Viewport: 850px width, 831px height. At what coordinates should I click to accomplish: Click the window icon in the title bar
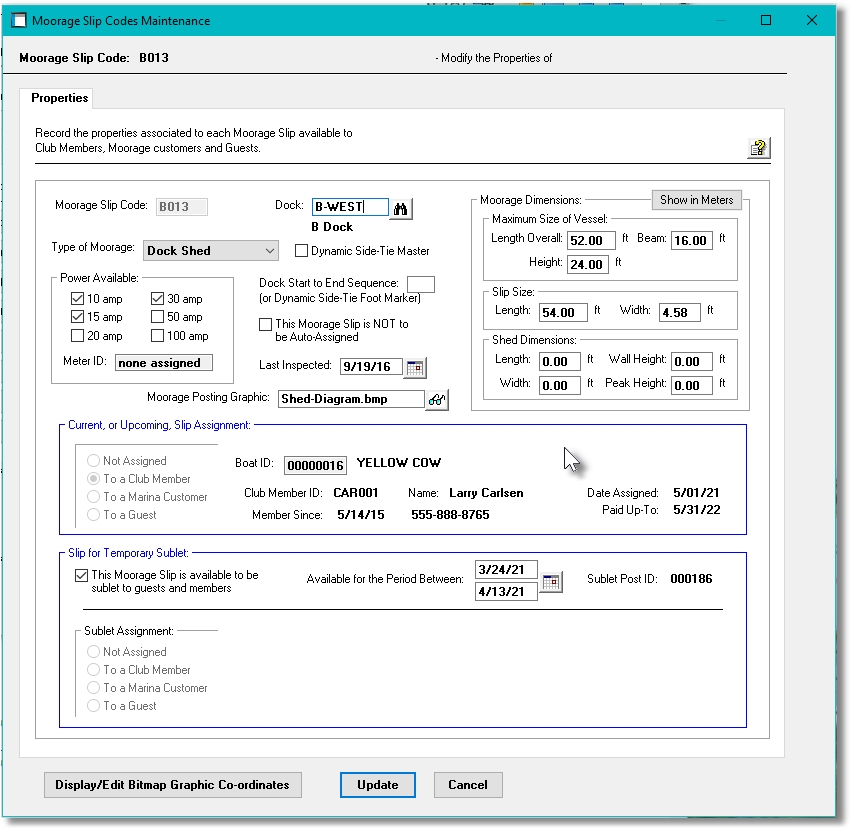18,20
